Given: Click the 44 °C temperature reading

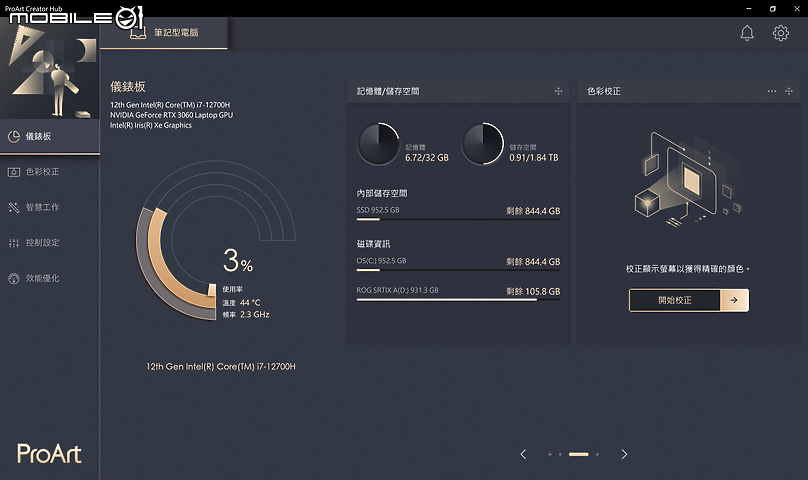Looking at the screenshot, I should (250, 303).
